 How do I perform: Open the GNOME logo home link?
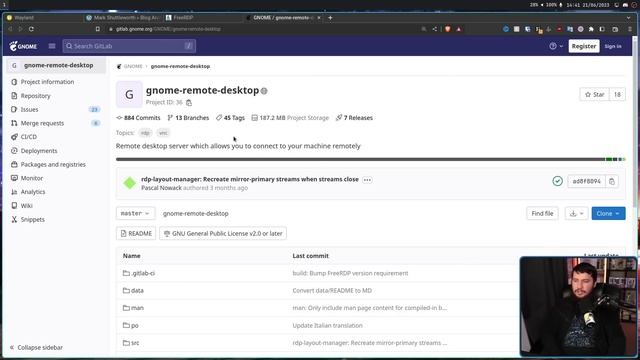coord(23,46)
